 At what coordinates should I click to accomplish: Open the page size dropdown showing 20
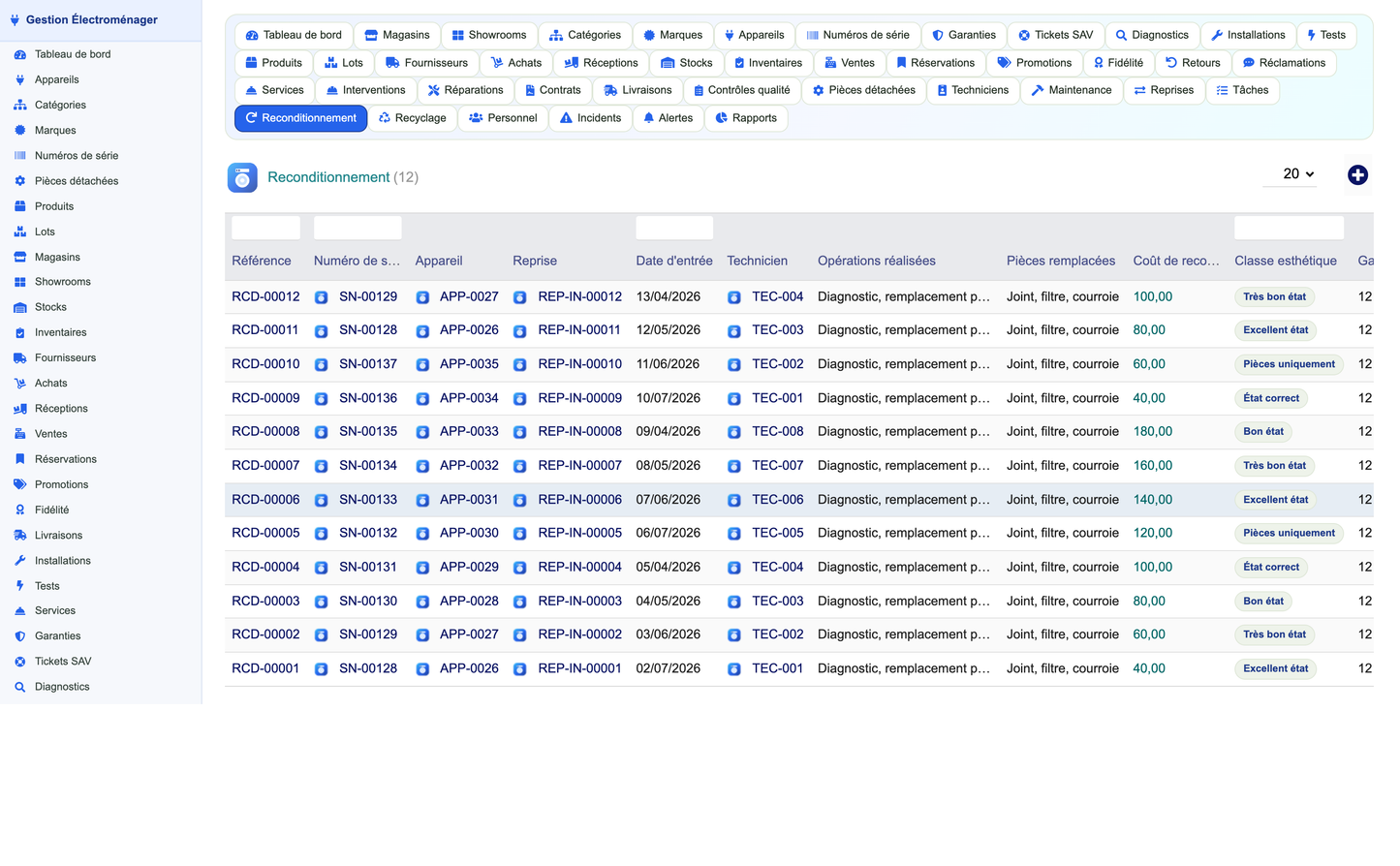[1297, 173]
